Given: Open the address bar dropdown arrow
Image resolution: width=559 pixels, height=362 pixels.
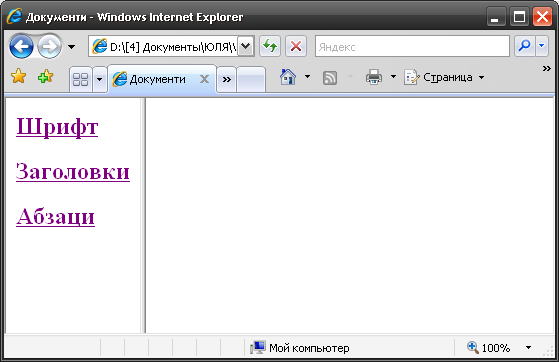Looking at the screenshot, I should [x=246, y=46].
